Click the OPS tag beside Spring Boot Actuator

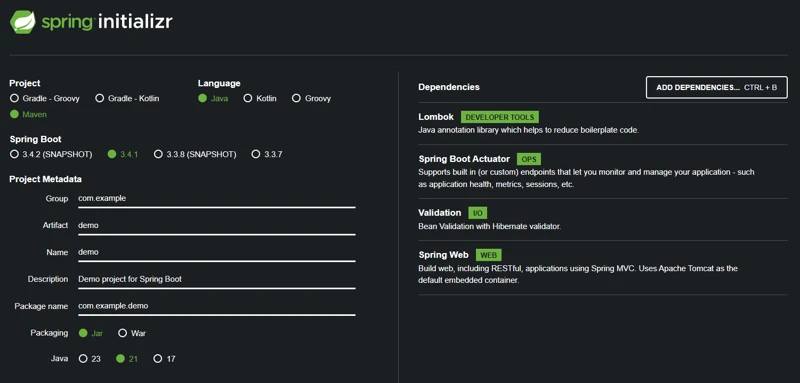529,159
